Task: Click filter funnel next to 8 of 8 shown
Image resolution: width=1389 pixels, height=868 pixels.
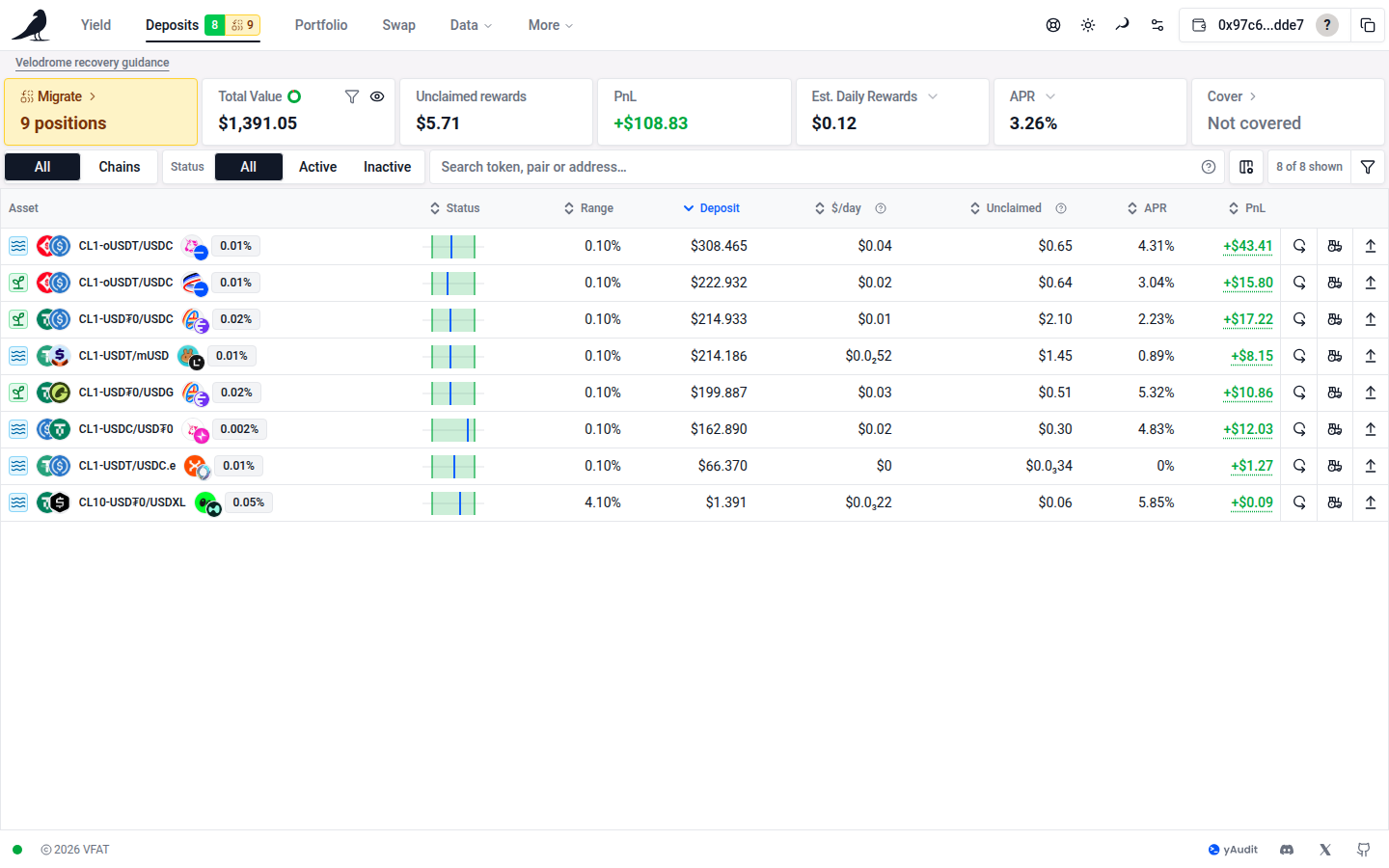Action: coord(1368,167)
